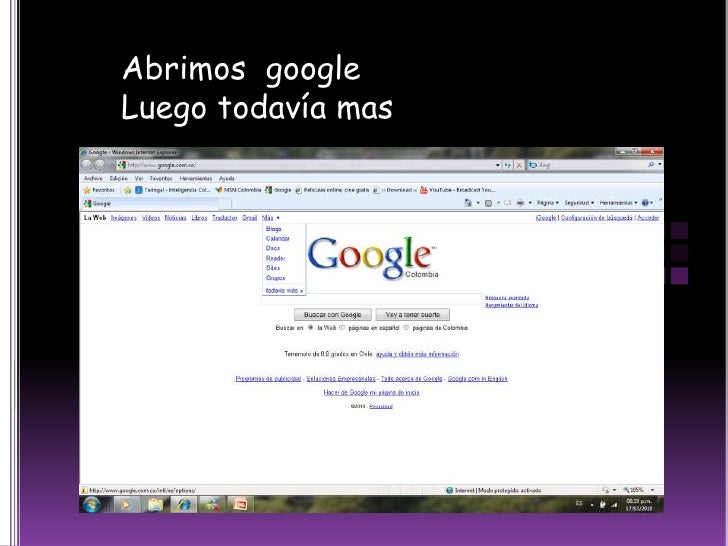
Task: Choose Docs from the Más menu
Action: pos(273,248)
